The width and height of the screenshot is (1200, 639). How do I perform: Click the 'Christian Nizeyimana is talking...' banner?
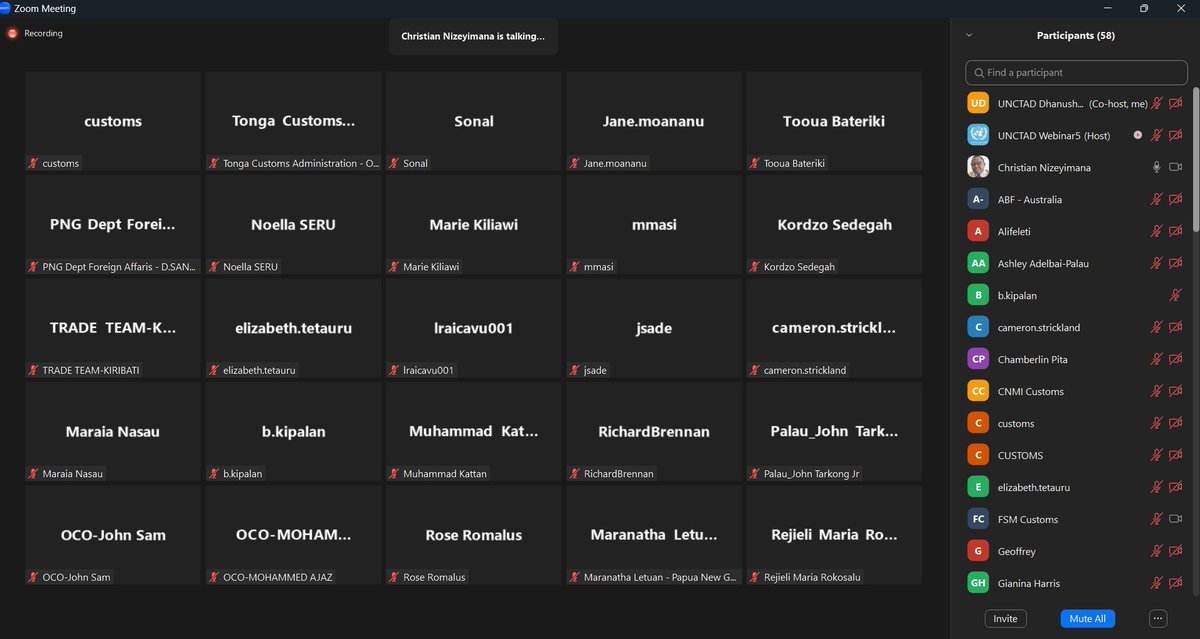473,36
